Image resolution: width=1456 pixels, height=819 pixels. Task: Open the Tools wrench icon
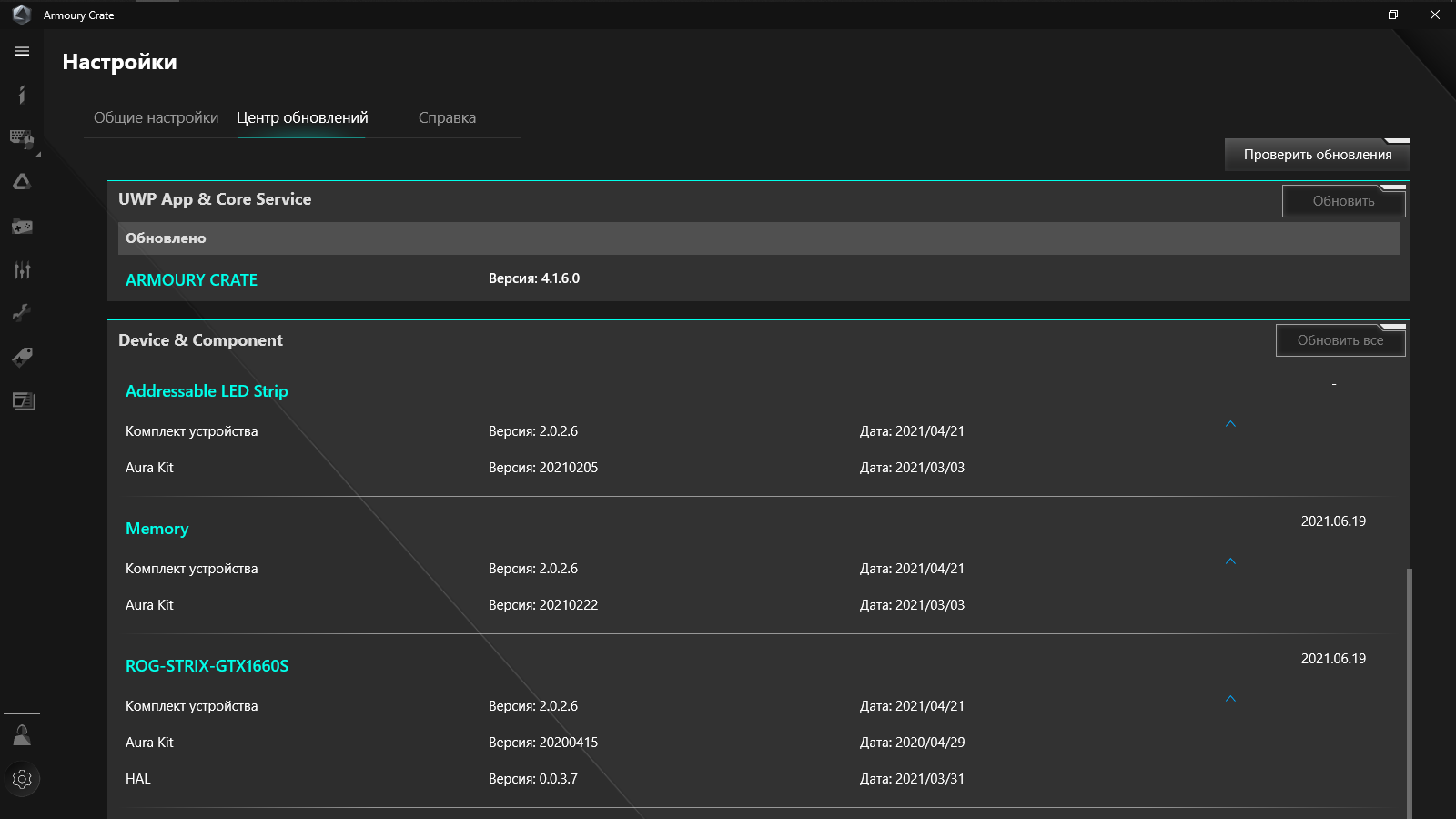(x=22, y=313)
